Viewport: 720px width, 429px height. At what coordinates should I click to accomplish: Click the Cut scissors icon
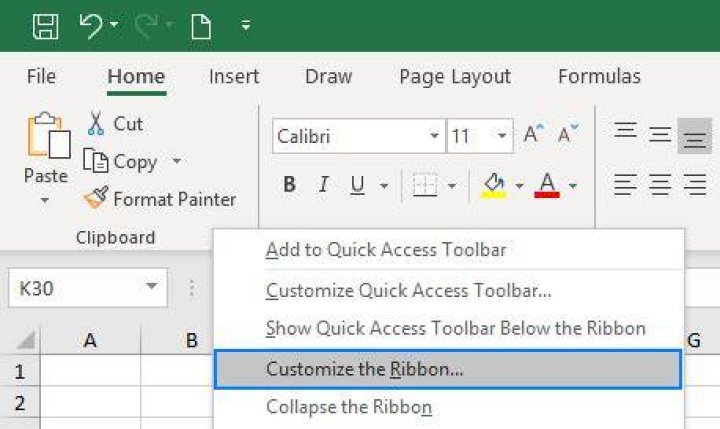click(96, 123)
